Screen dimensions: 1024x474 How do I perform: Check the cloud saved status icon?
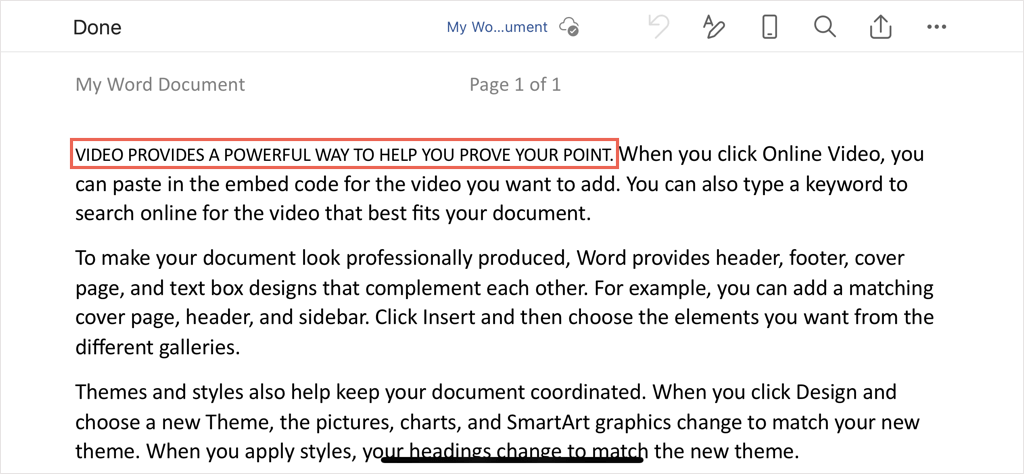click(569, 27)
